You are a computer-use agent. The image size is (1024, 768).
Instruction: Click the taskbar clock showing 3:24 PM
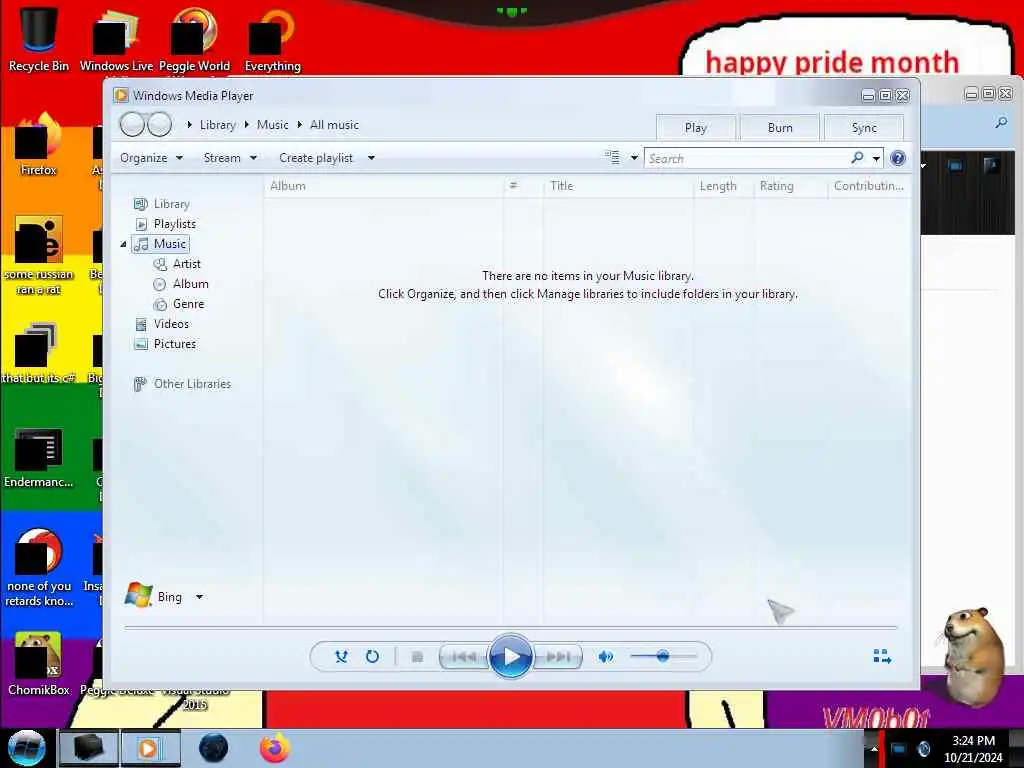(973, 748)
